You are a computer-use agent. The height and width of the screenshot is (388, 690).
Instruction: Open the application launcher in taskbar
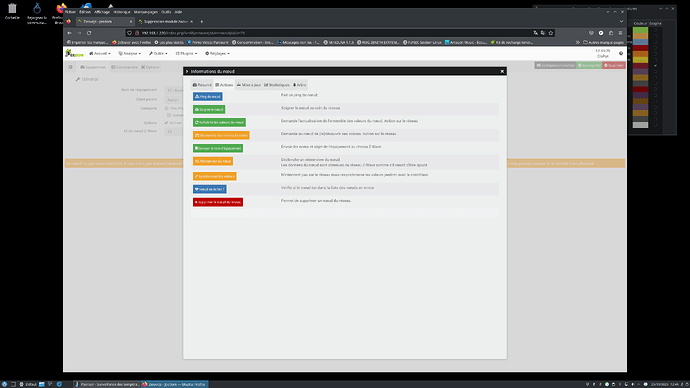4,384
